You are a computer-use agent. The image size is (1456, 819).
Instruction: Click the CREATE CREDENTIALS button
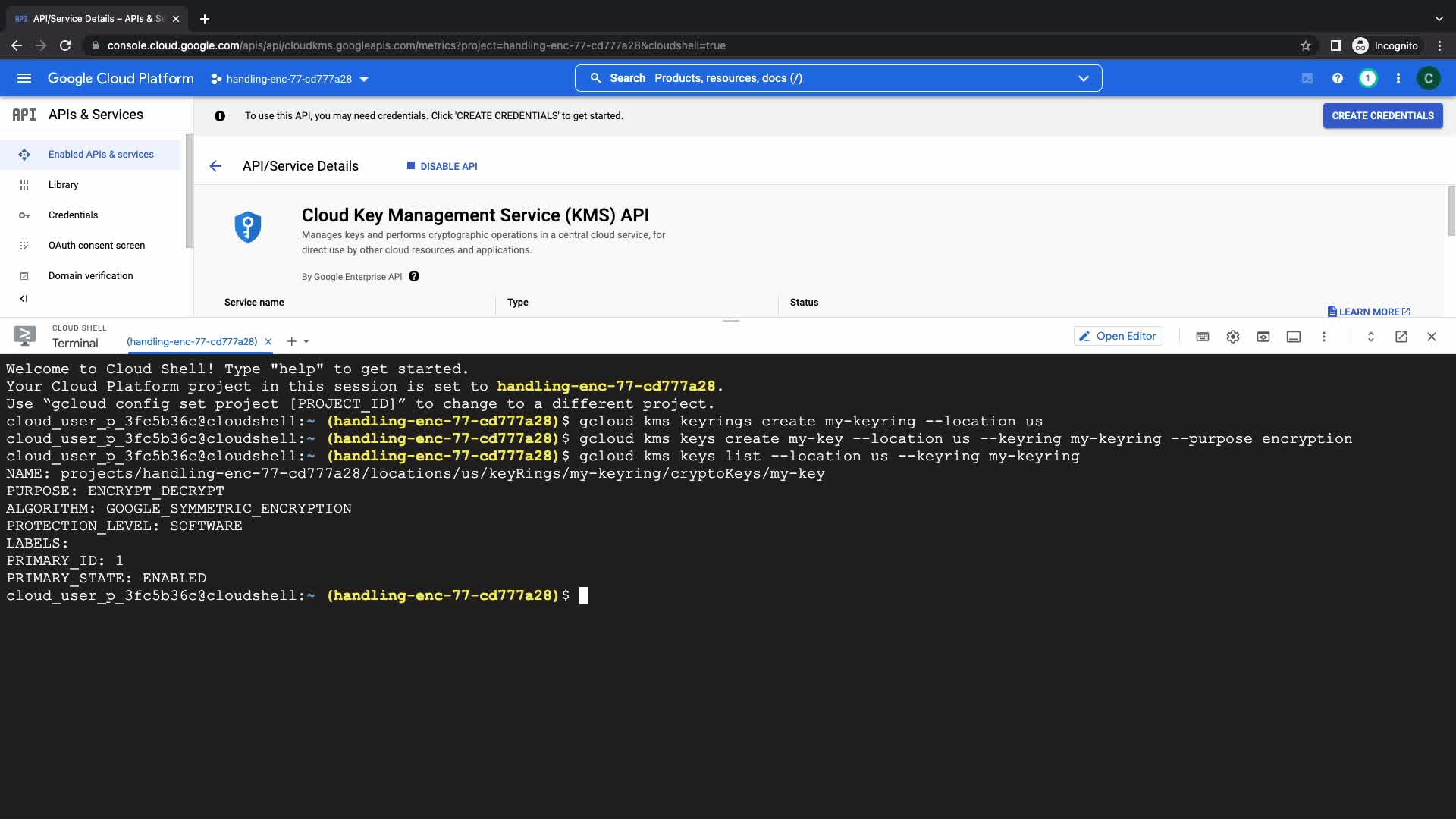click(x=1382, y=115)
